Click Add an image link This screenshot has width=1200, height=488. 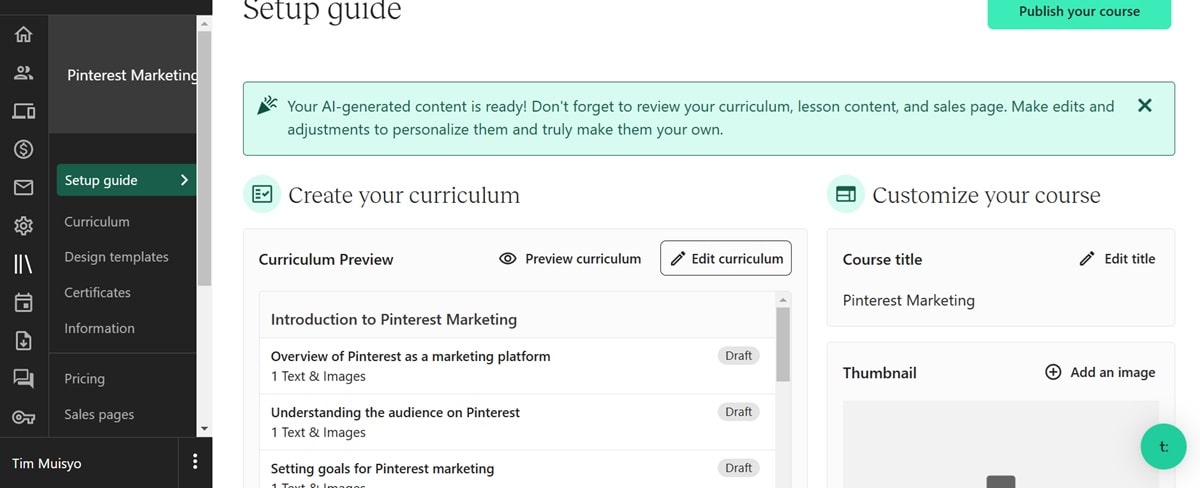1100,372
